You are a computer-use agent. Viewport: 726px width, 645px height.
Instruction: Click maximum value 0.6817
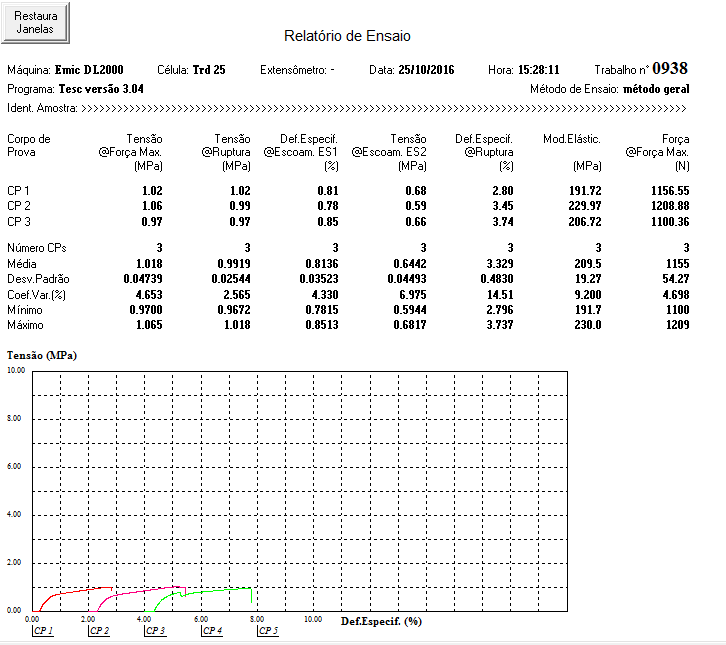pos(410,325)
